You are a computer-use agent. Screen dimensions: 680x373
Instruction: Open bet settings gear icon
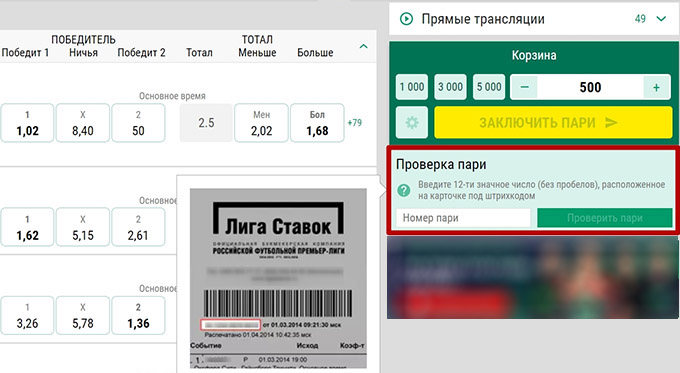412,123
